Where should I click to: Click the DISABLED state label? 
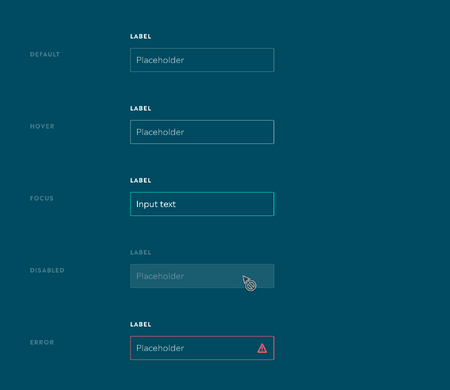click(x=47, y=270)
